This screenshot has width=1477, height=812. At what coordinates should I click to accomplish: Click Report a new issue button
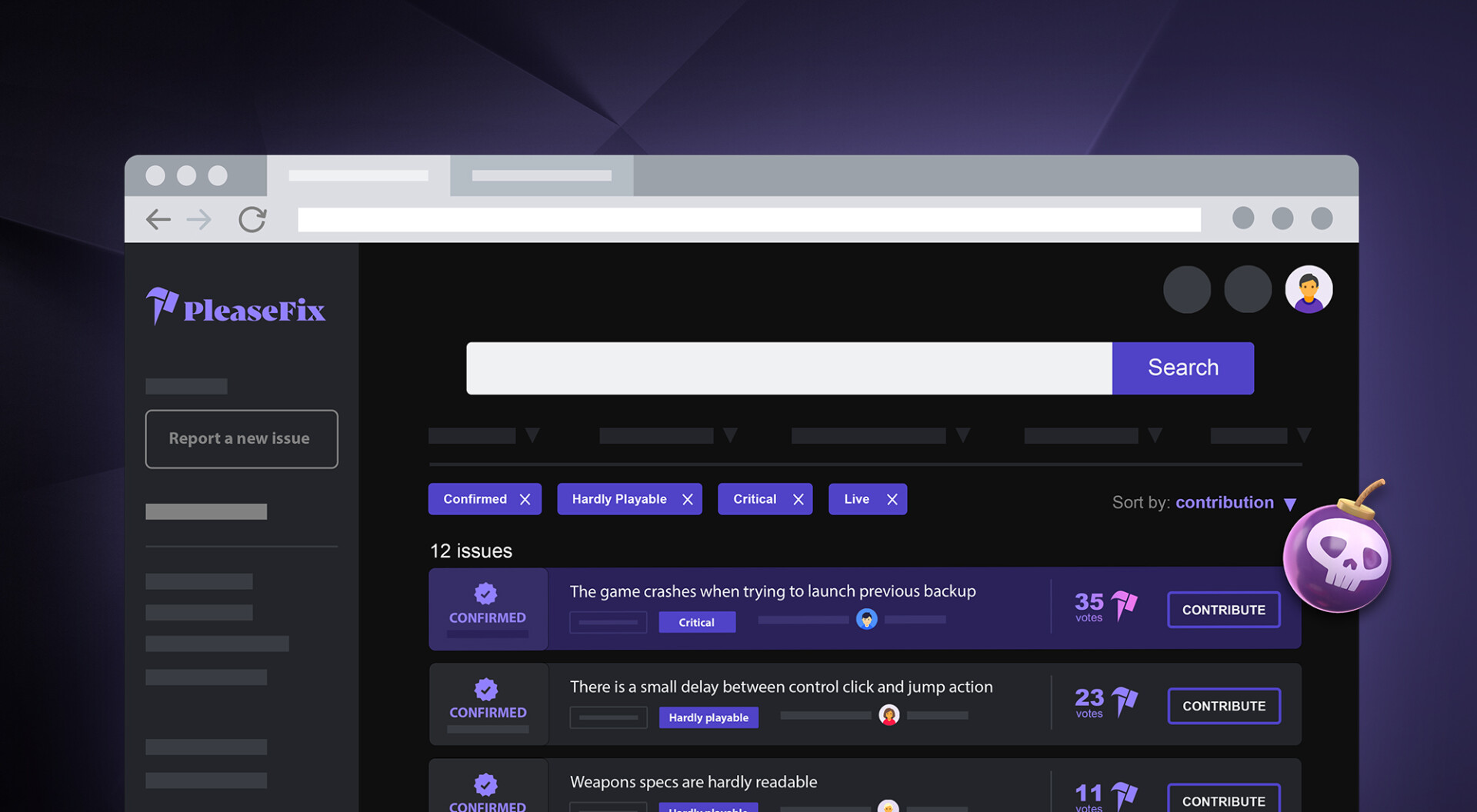tap(242, 439)
